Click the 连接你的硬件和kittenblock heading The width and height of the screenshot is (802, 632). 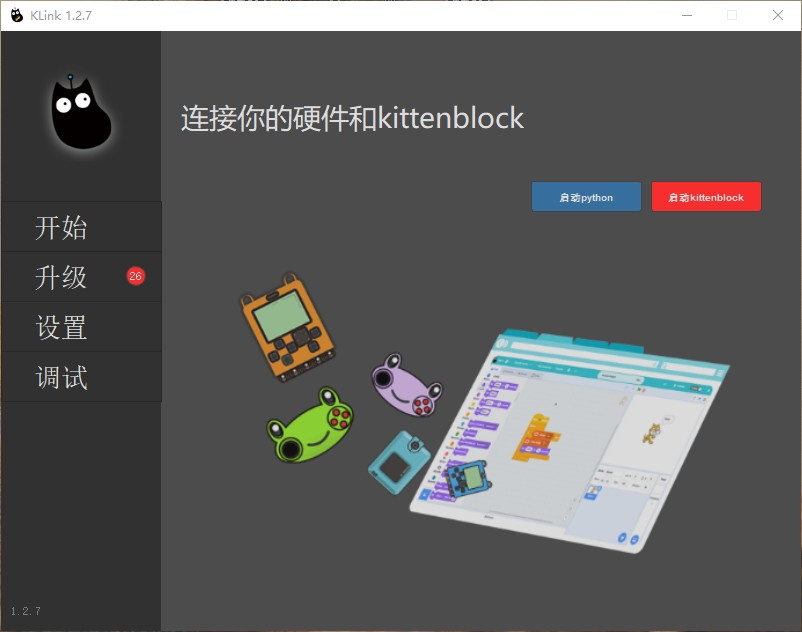click(x=352, y=118)
